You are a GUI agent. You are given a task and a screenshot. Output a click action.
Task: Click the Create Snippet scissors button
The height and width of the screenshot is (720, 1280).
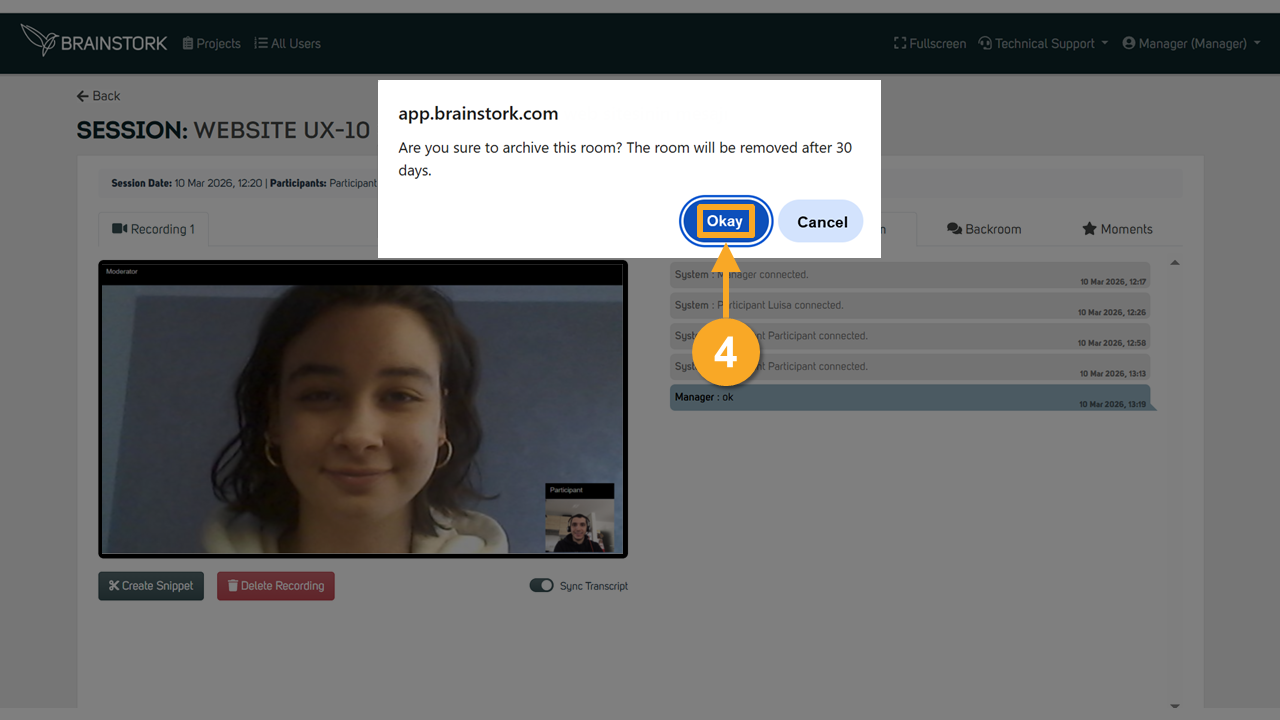click(x=151, y=586)
